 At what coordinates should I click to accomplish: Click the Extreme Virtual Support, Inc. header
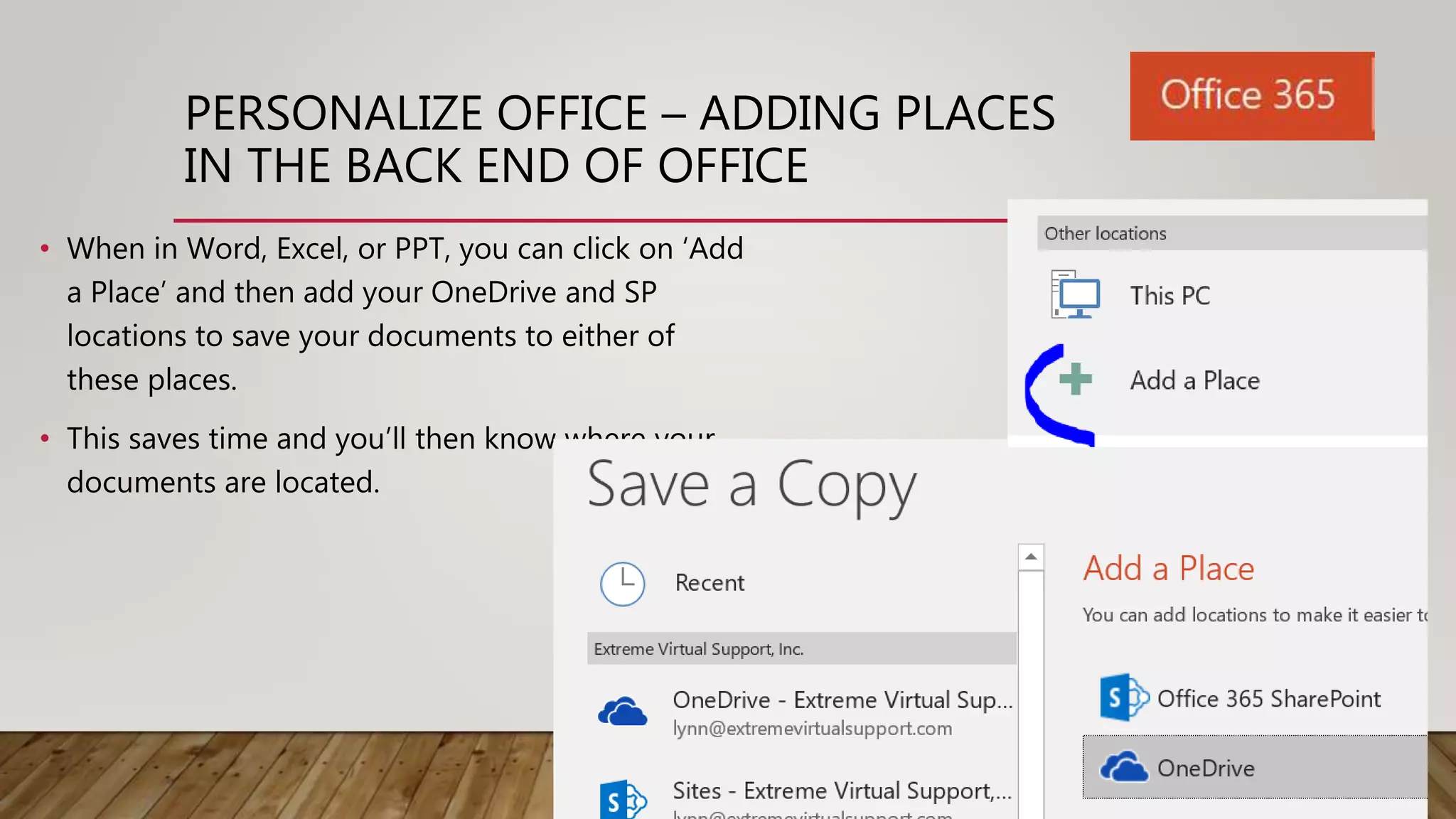[x=802, y=648]
